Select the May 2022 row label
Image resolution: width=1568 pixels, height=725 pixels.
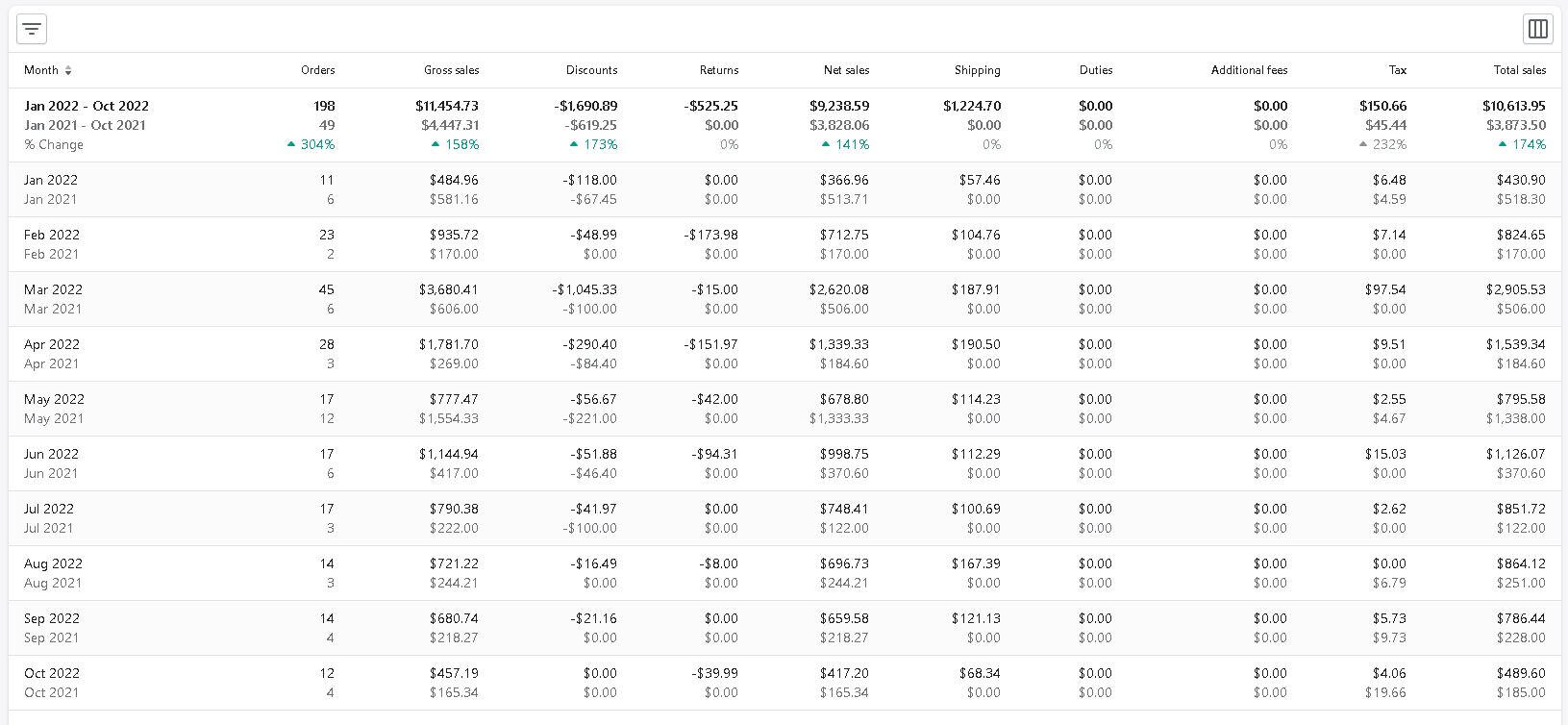pyautogui.click(x=54, y=399)
